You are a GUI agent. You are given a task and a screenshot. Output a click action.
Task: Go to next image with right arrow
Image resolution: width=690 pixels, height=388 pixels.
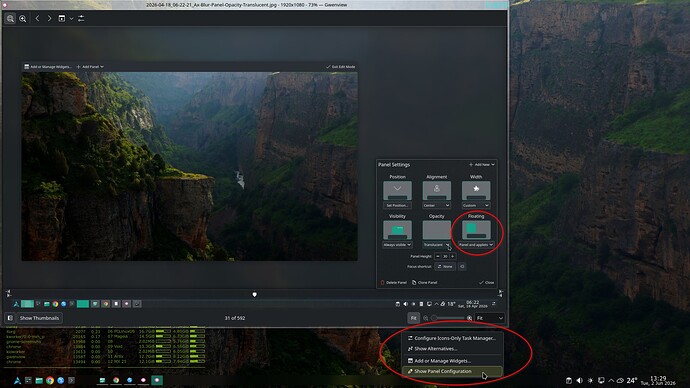(x=49, y=18)
